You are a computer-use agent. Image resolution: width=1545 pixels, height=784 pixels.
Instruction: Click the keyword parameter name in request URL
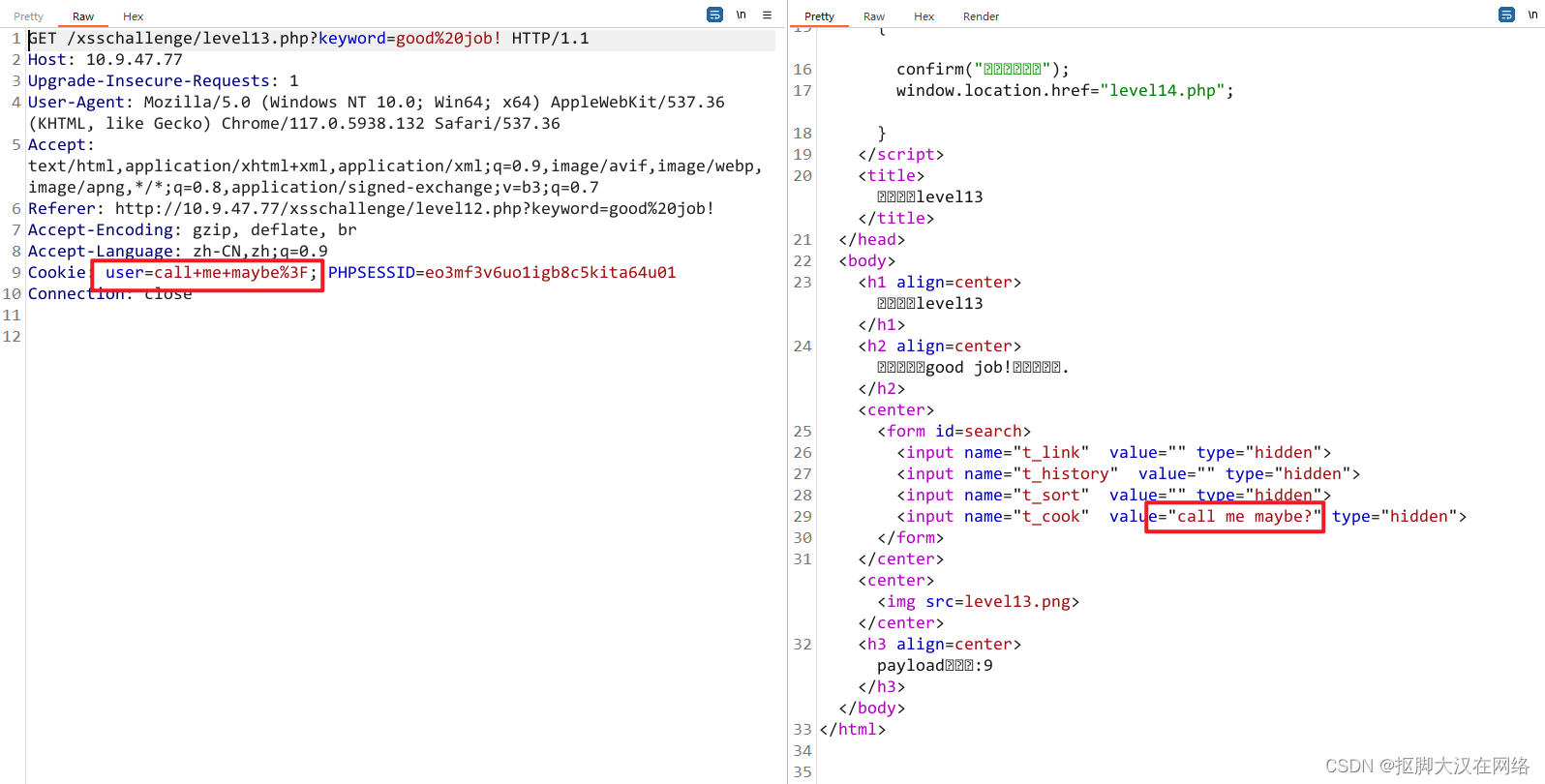(x=352, y=39)
